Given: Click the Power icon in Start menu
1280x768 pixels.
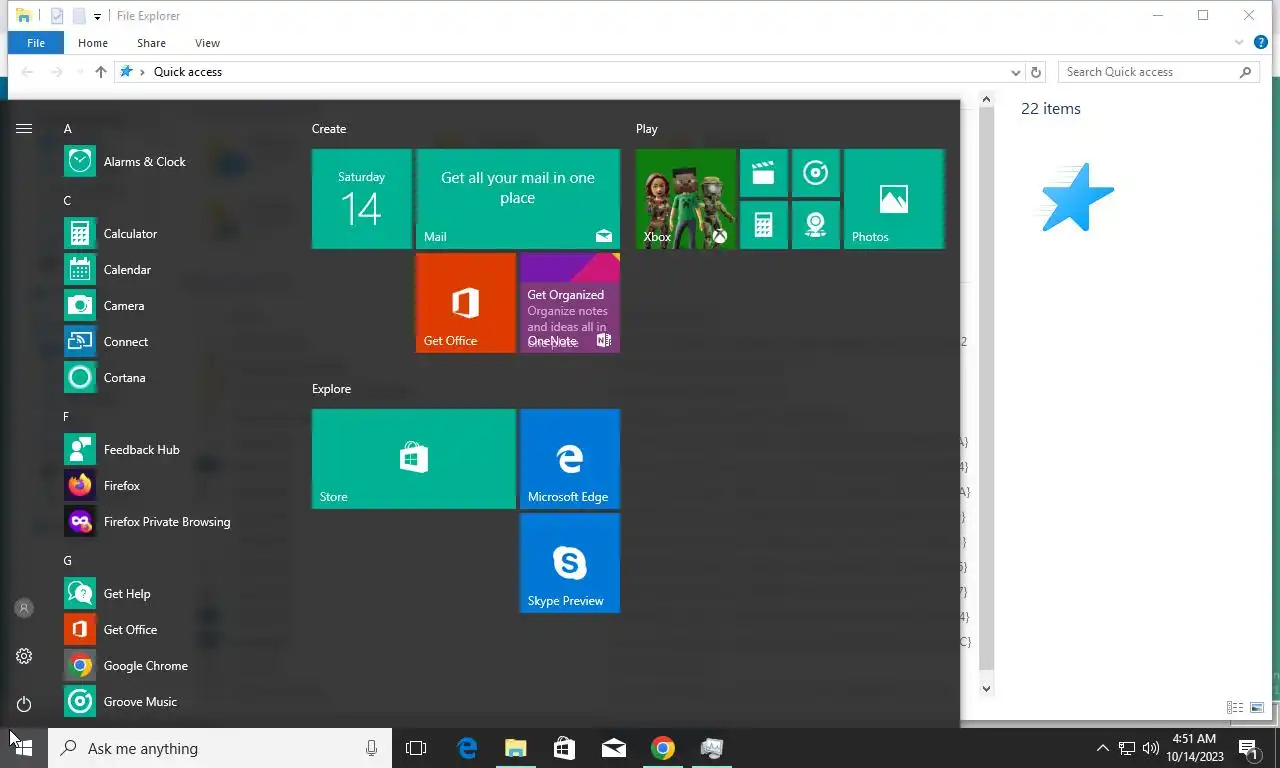Looking at the screenshot, I should [24, 704].
